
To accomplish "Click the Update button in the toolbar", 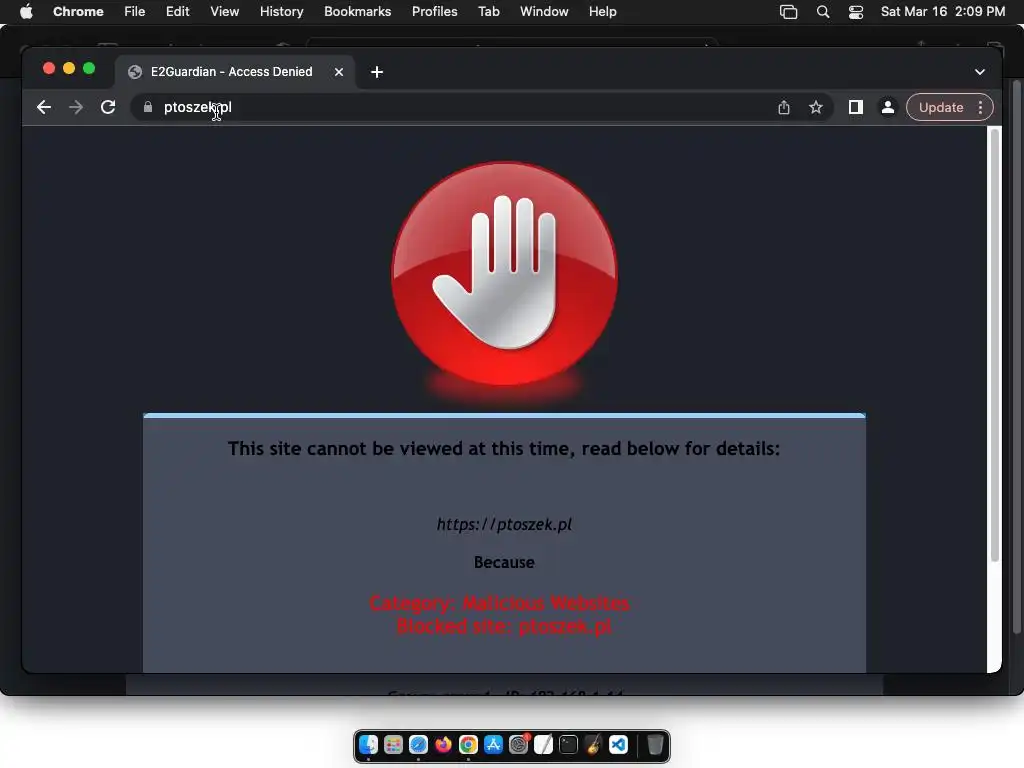I will coord(941,107).
